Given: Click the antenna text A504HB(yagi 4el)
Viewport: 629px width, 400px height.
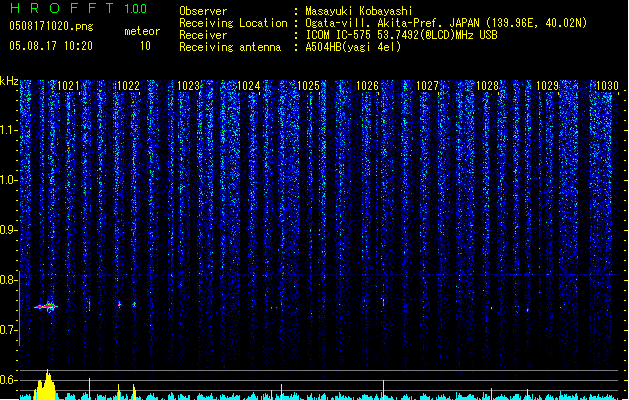Looking at the screenshot, I should point(353,47).
